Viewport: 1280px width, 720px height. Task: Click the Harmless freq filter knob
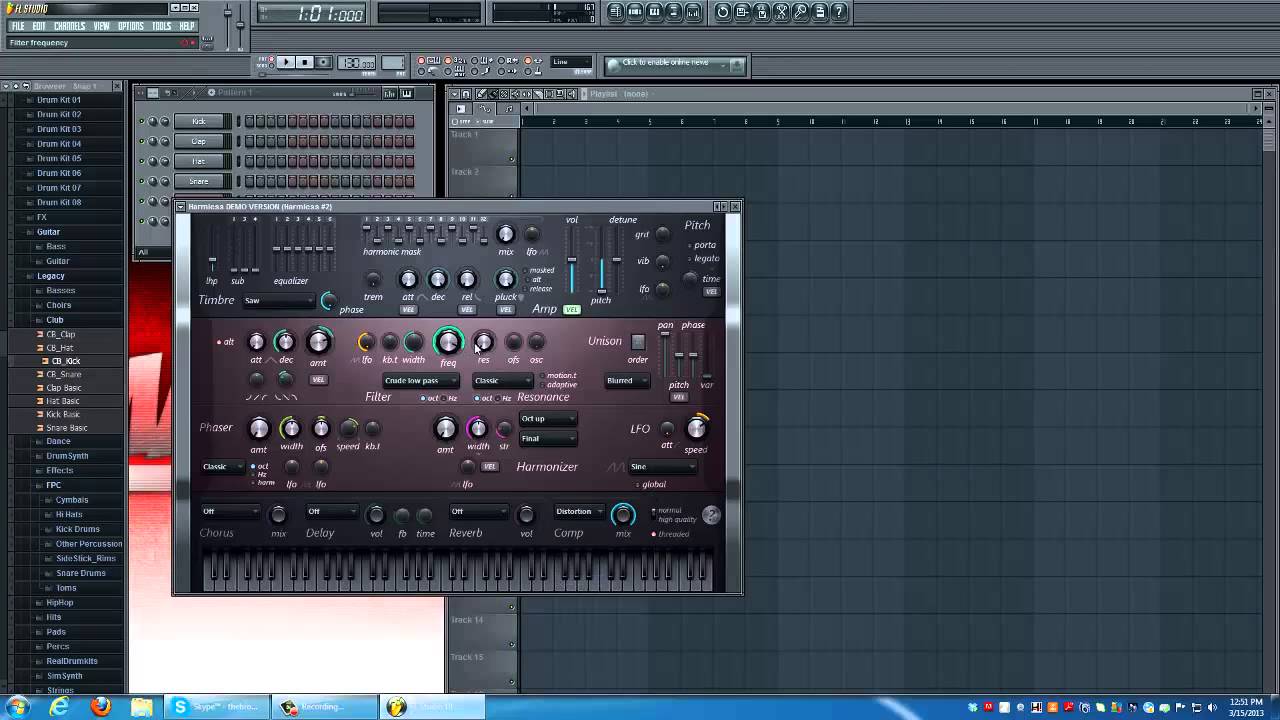click(x=448, y=342)
